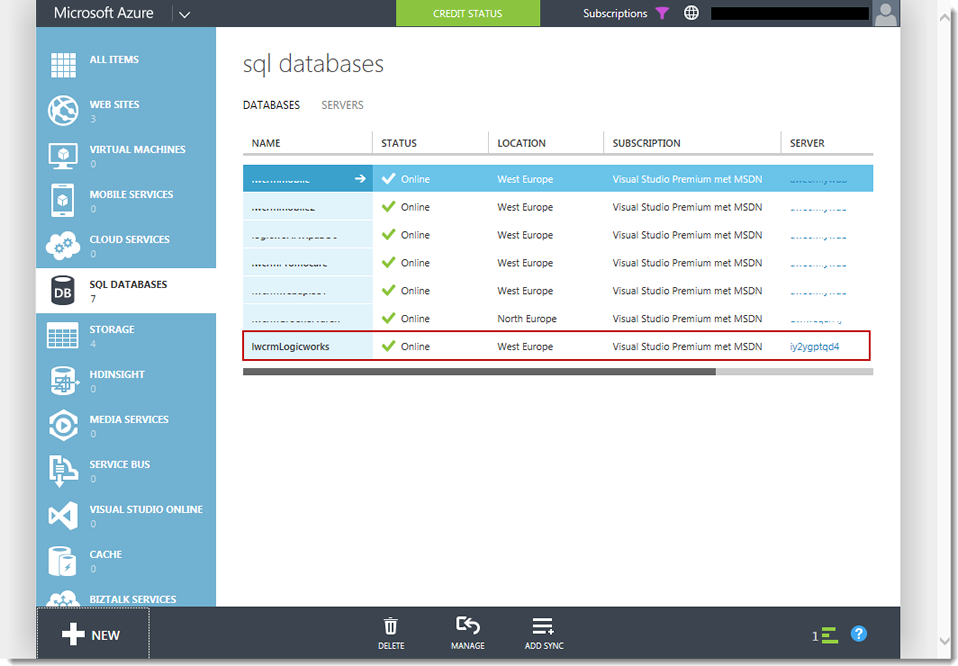This screenshot has height=666, width=958.
Task: Select the SQL Databases DB icon
Action: [63, 291]
